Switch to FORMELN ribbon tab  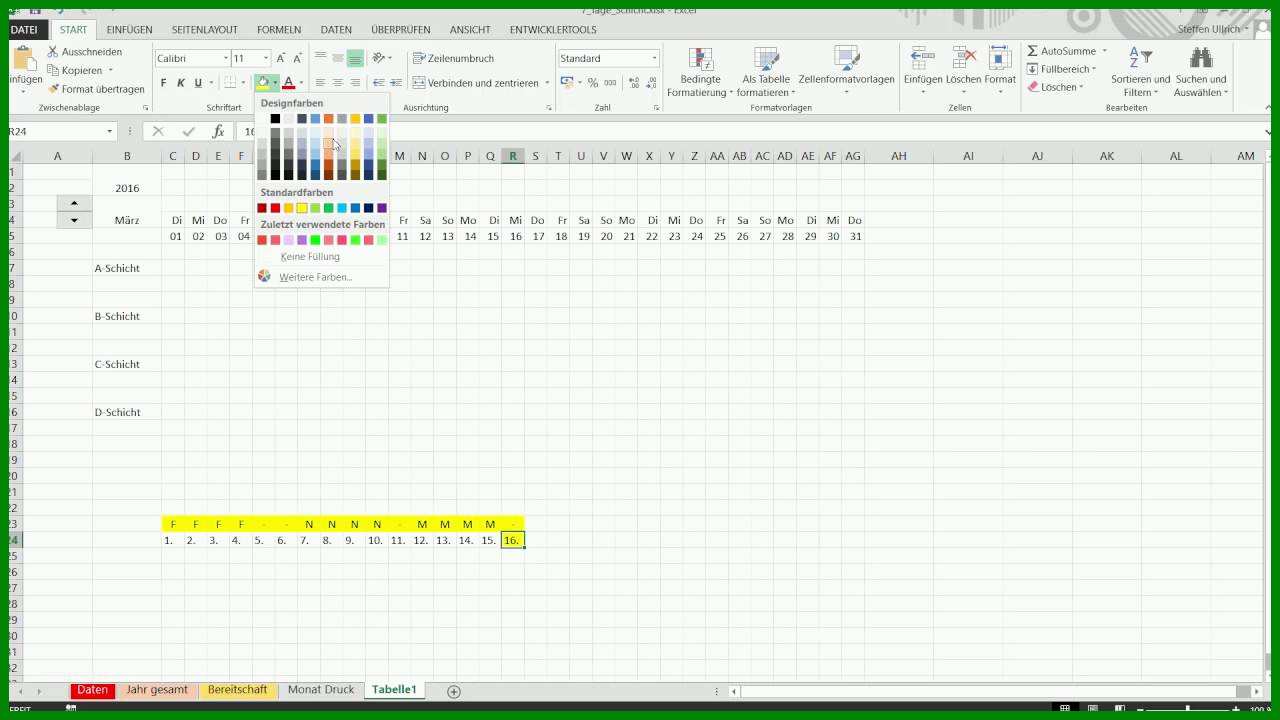(x=279, y=30)
